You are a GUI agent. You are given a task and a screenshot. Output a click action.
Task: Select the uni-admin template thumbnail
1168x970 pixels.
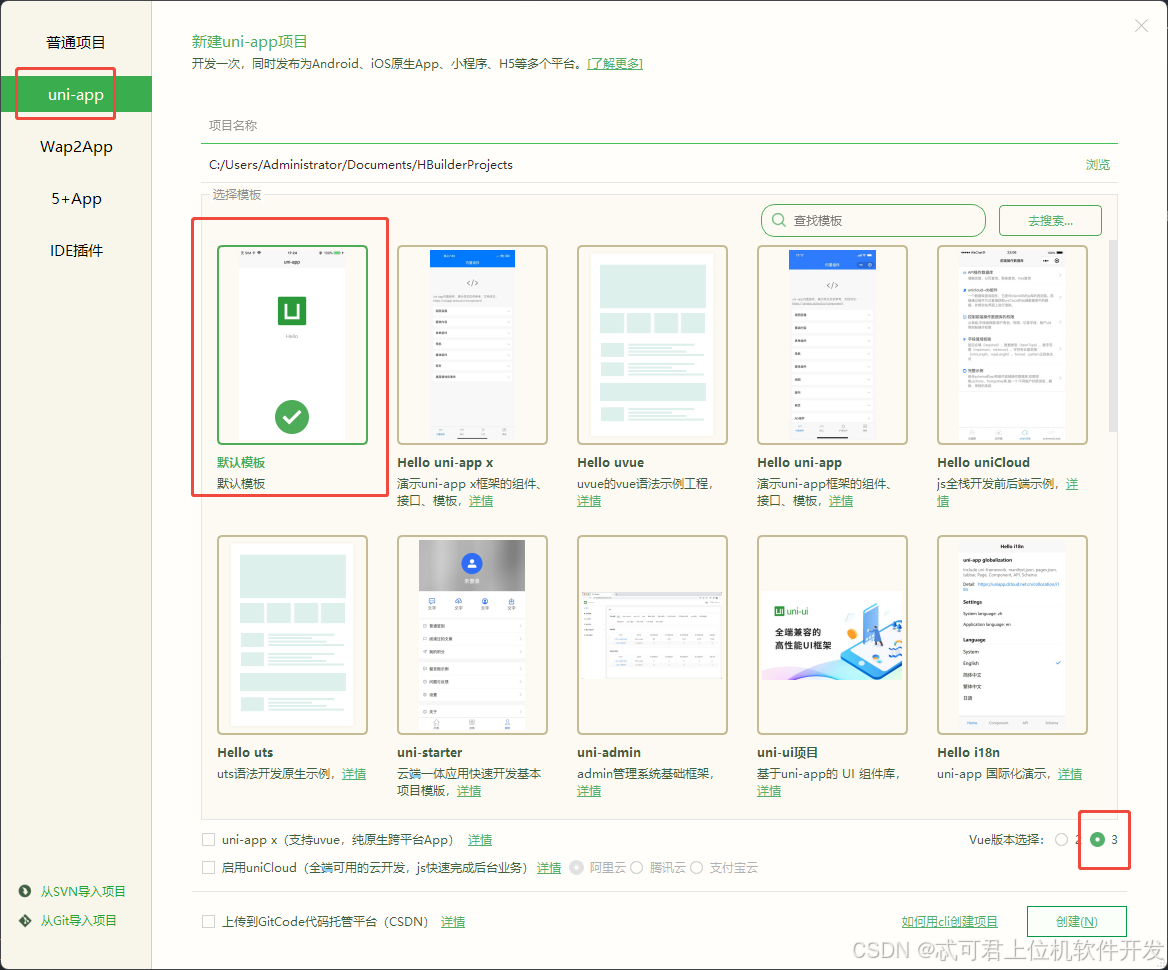653,635
